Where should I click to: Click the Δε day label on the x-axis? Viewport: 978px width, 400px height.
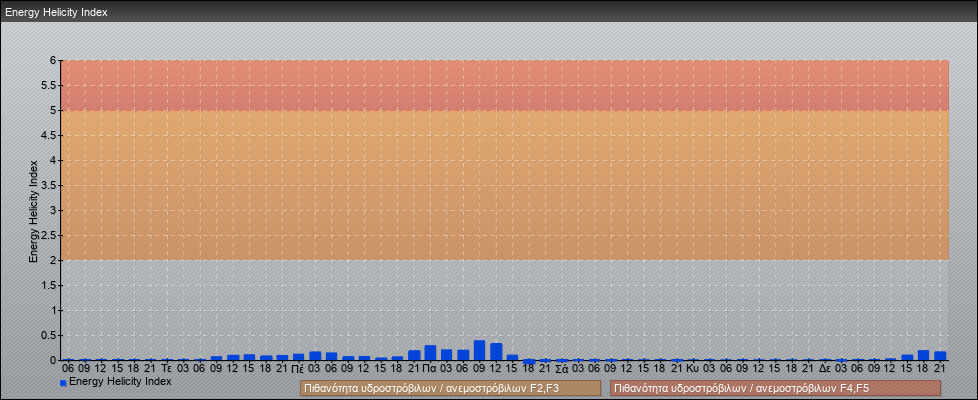click(x=824, y=369)
